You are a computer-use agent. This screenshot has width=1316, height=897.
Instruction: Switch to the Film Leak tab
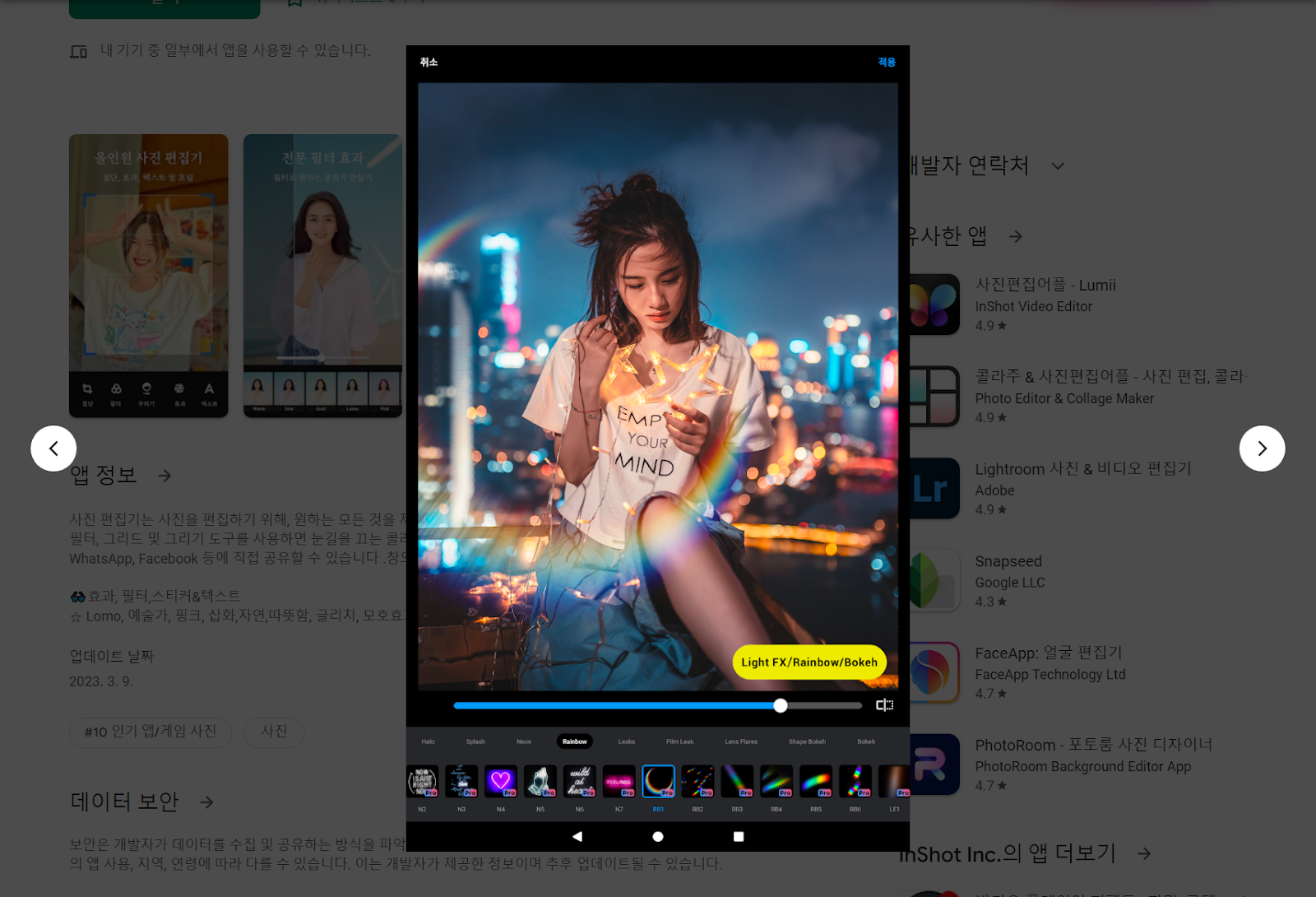coord(680,741)
